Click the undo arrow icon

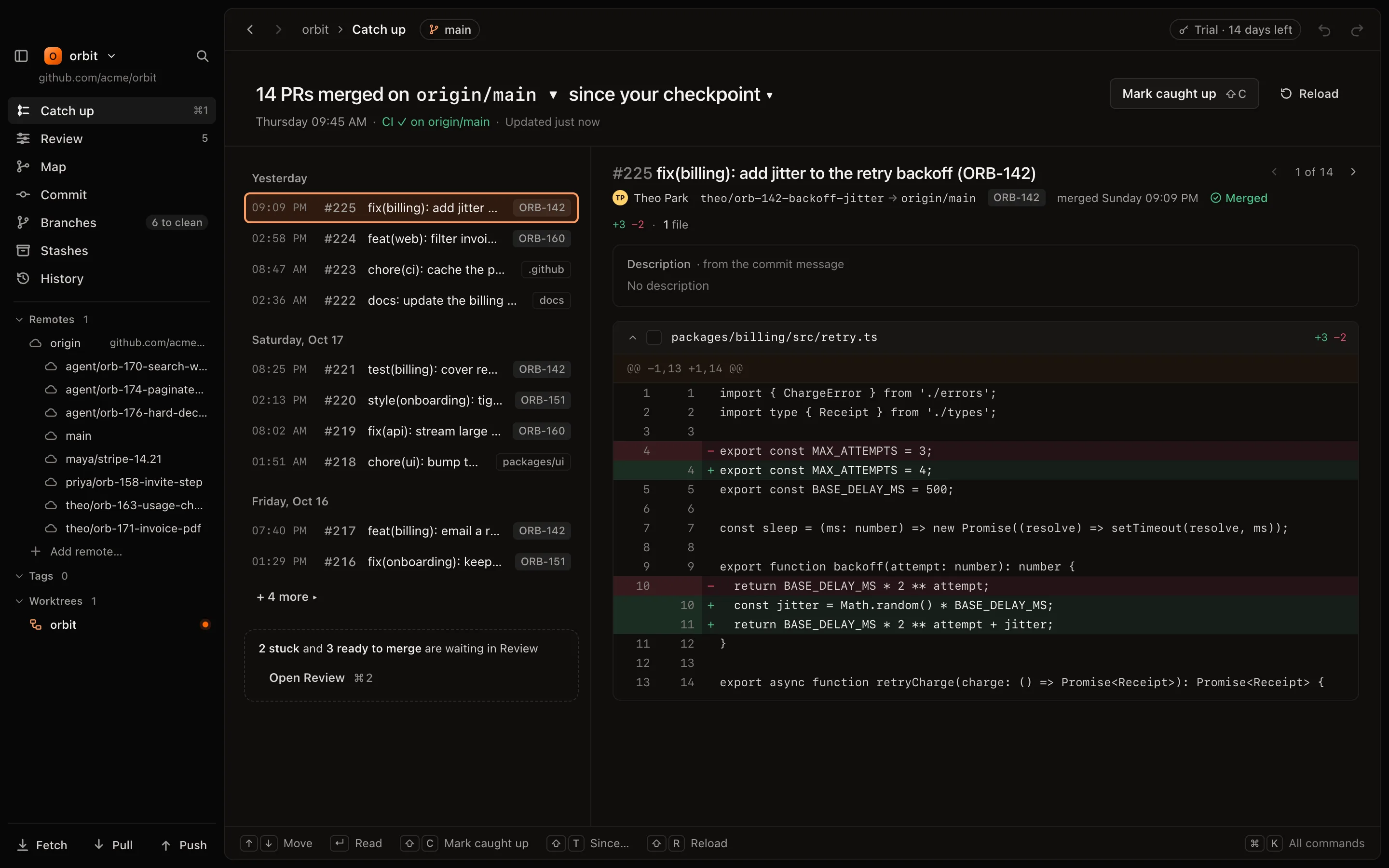(x=1324, y=30)
